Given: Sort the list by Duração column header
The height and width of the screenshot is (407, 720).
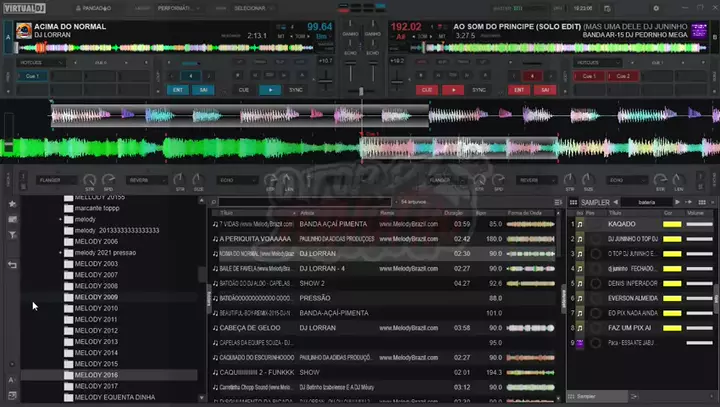Looking at the screenshot, I should click(454, 213).
